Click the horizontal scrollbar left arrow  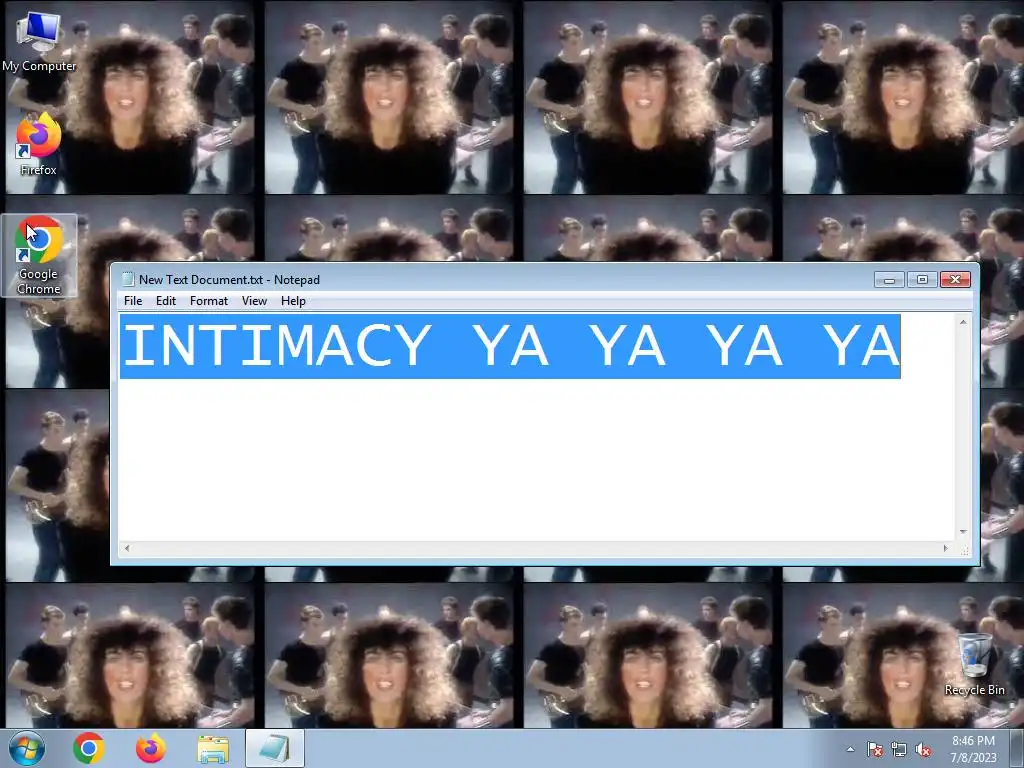point(127,549)
